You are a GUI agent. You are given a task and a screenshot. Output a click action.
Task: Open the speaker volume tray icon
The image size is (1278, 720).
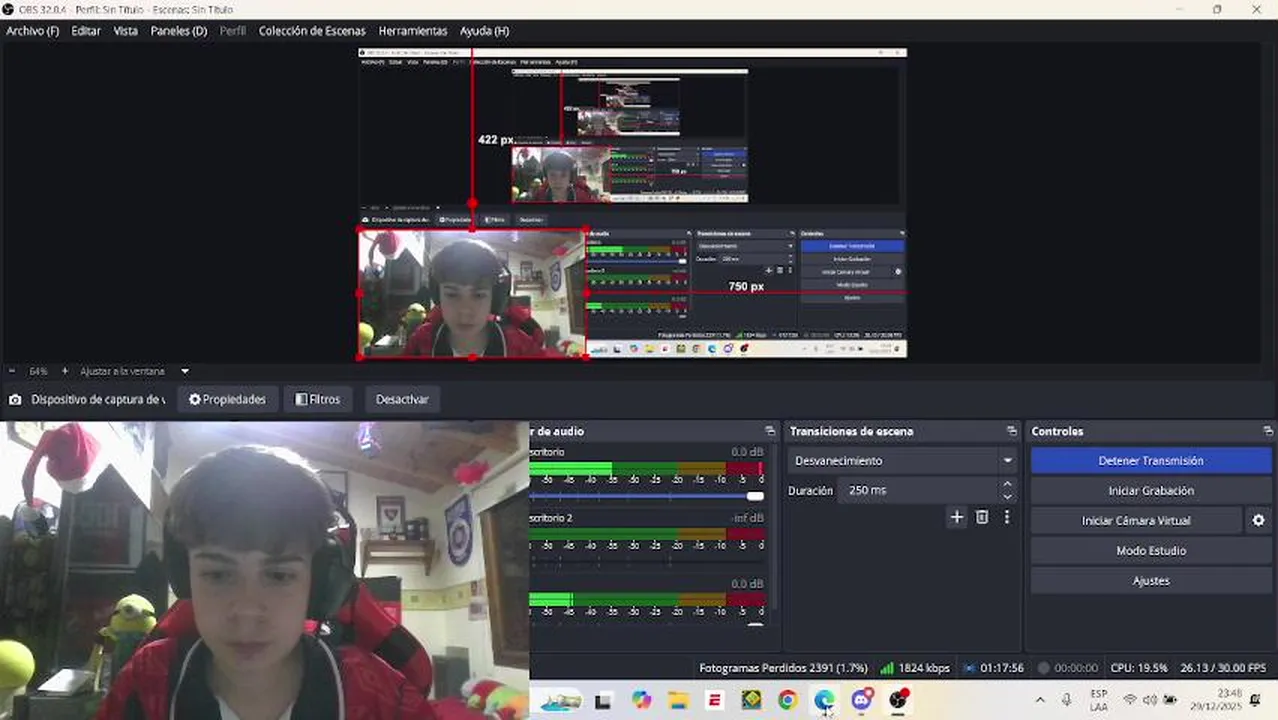(x=1149, y=700)
